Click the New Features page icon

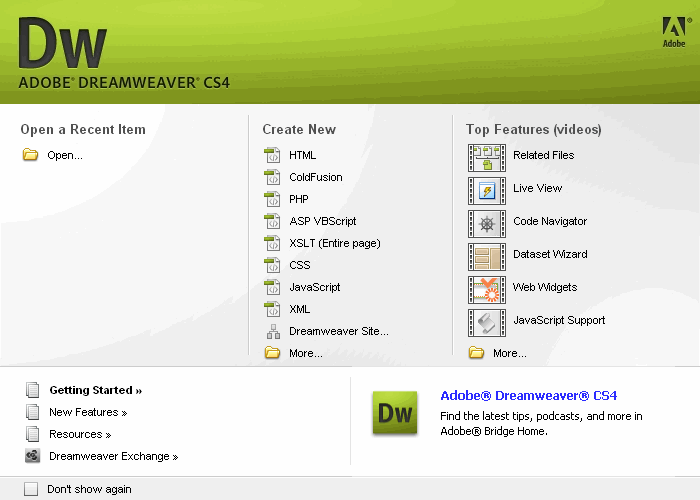coord(33,412)
